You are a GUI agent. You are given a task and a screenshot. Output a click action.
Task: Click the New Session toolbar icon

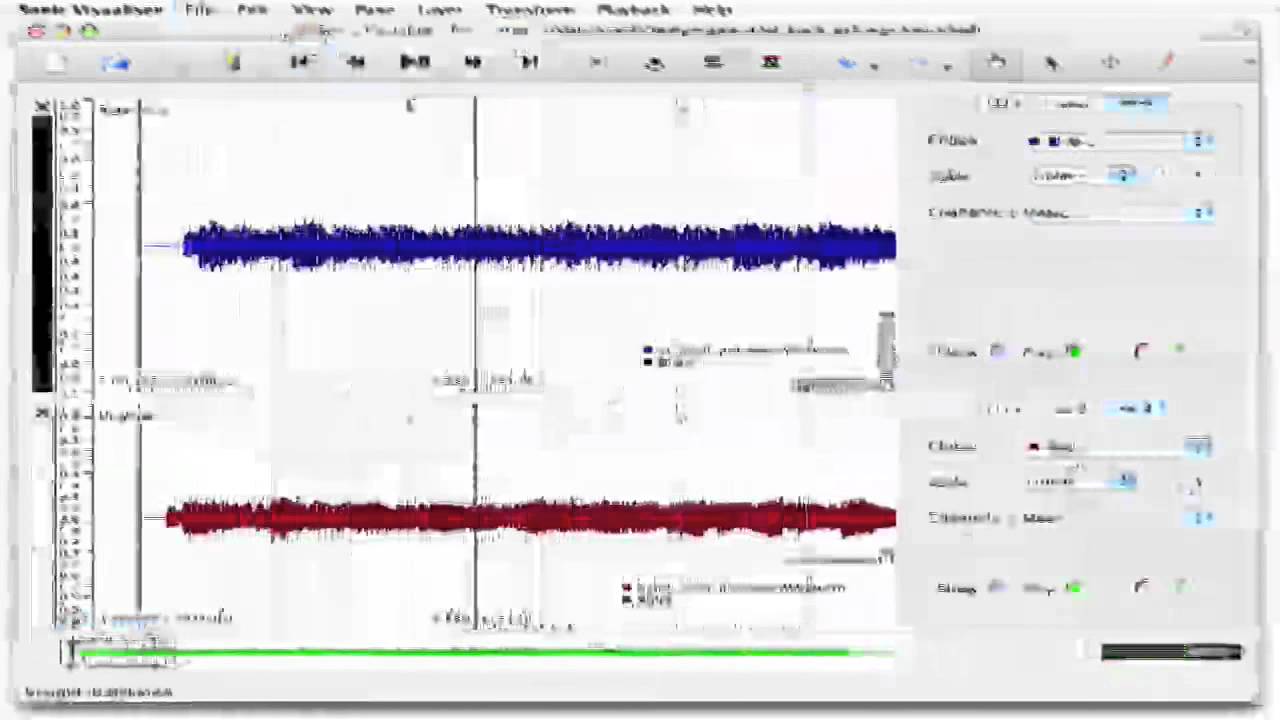point(56,63)
